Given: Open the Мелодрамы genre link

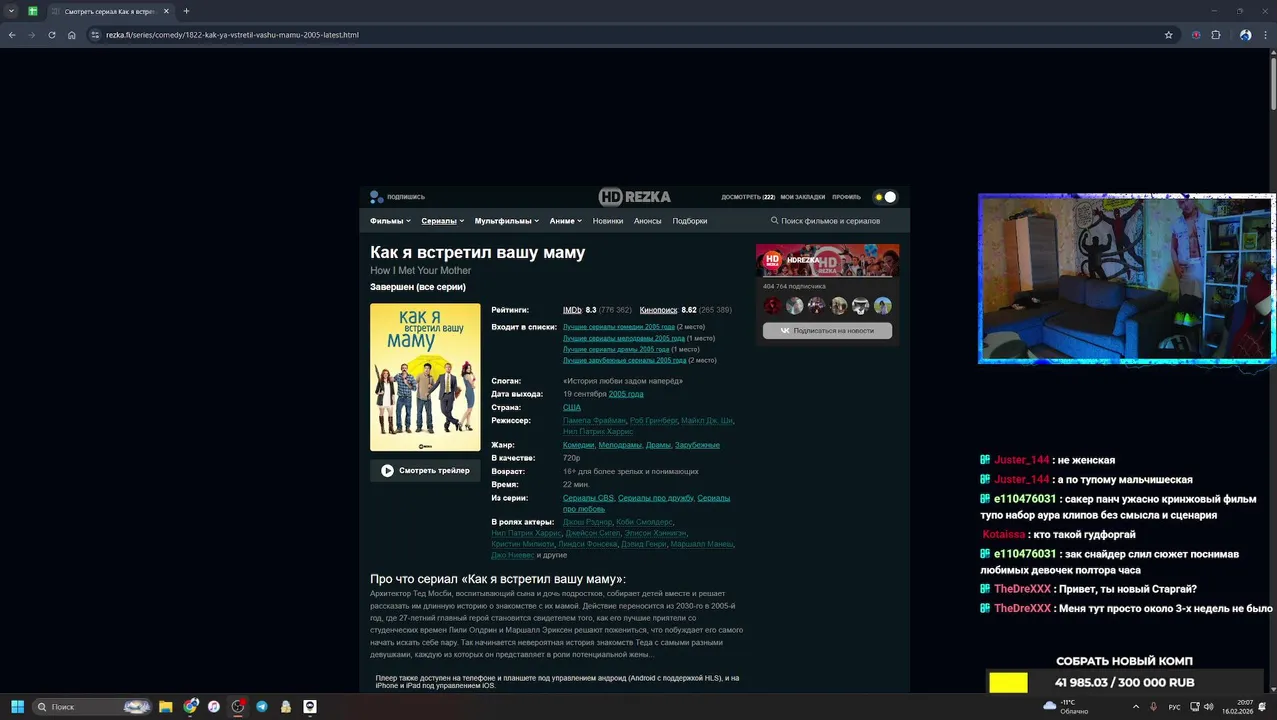Looking at the screenshot, I should [620, 445].
